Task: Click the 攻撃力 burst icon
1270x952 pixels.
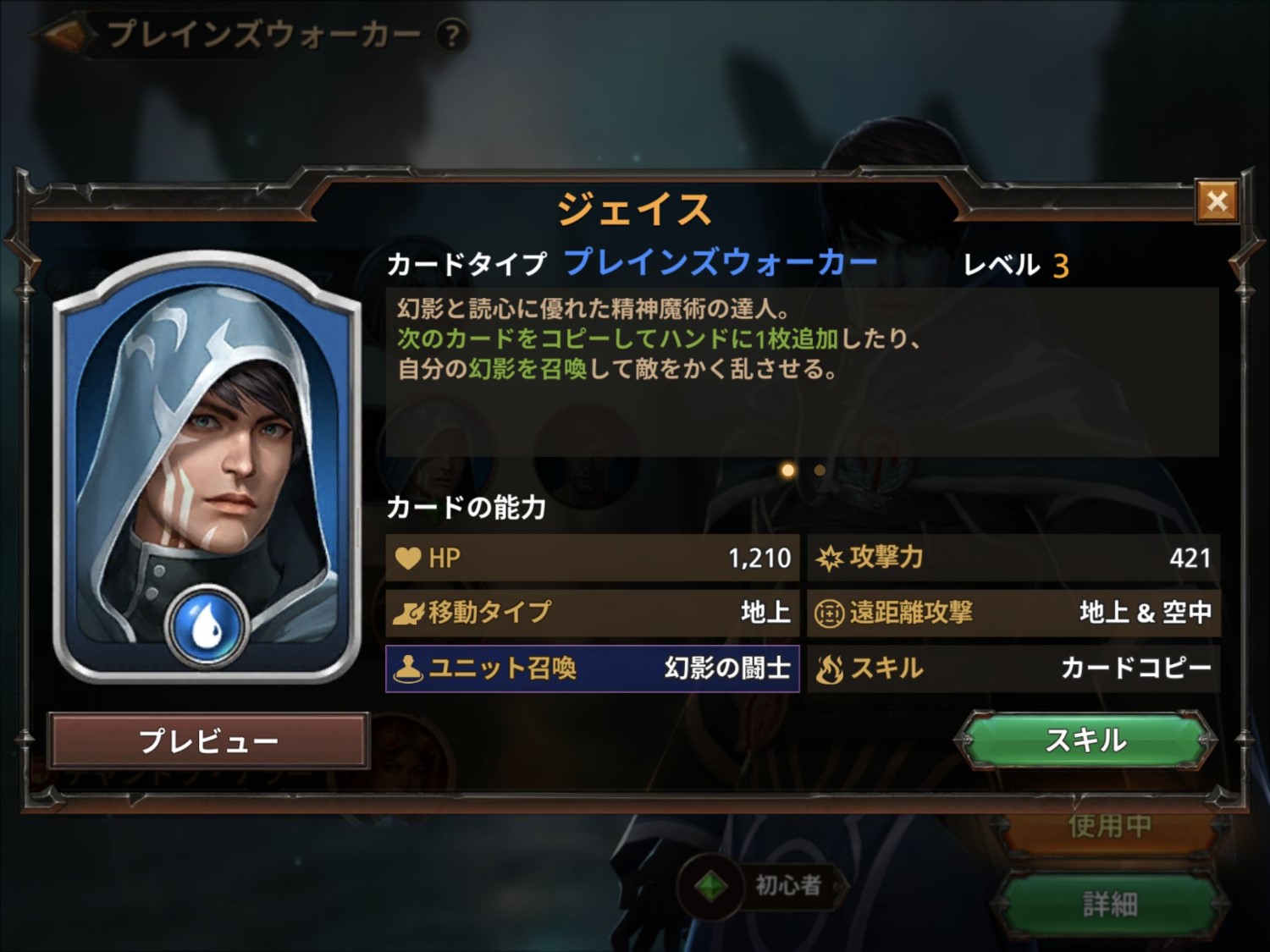Action: 829,559
